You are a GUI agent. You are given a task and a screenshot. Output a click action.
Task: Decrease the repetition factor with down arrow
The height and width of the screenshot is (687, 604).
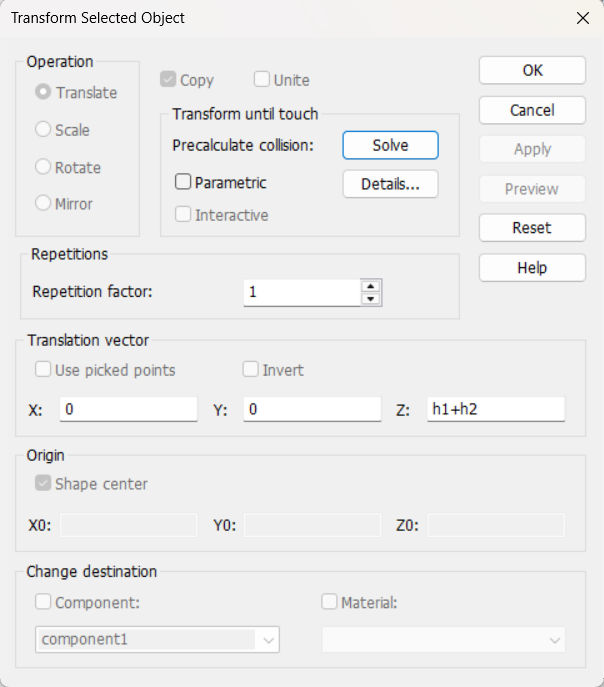371,299
